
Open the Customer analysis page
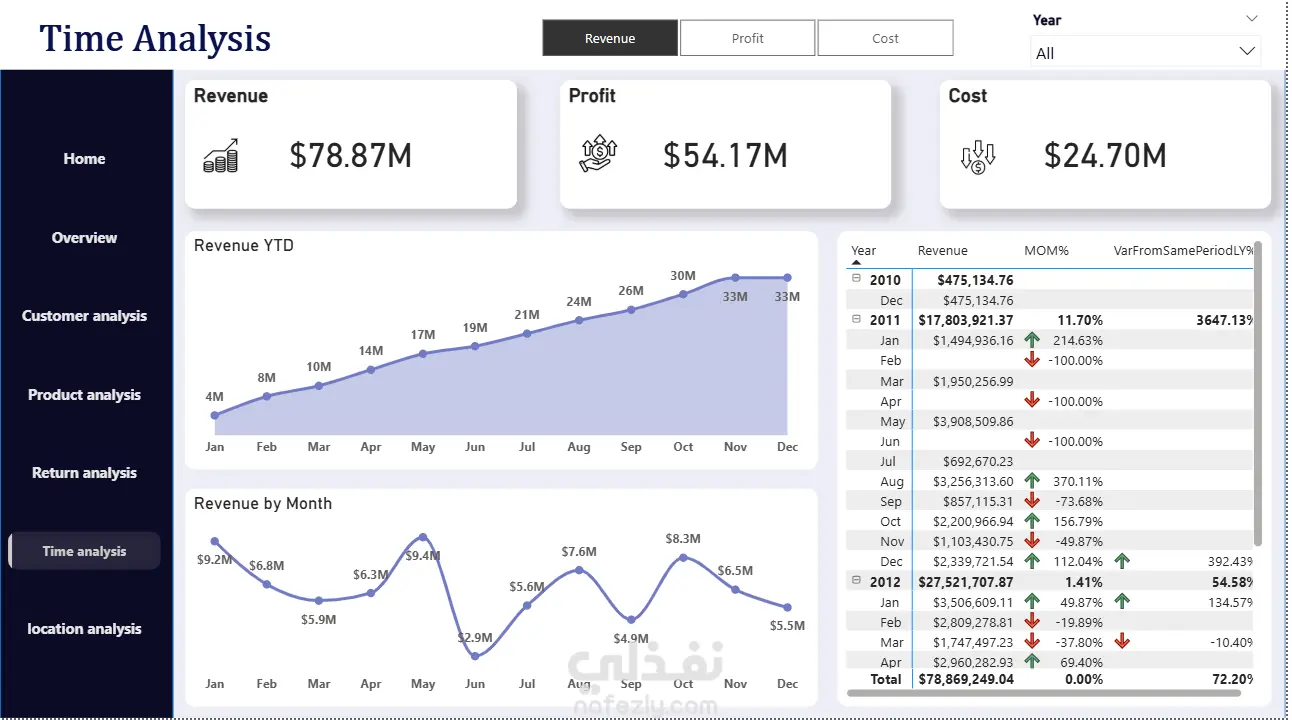85,316
